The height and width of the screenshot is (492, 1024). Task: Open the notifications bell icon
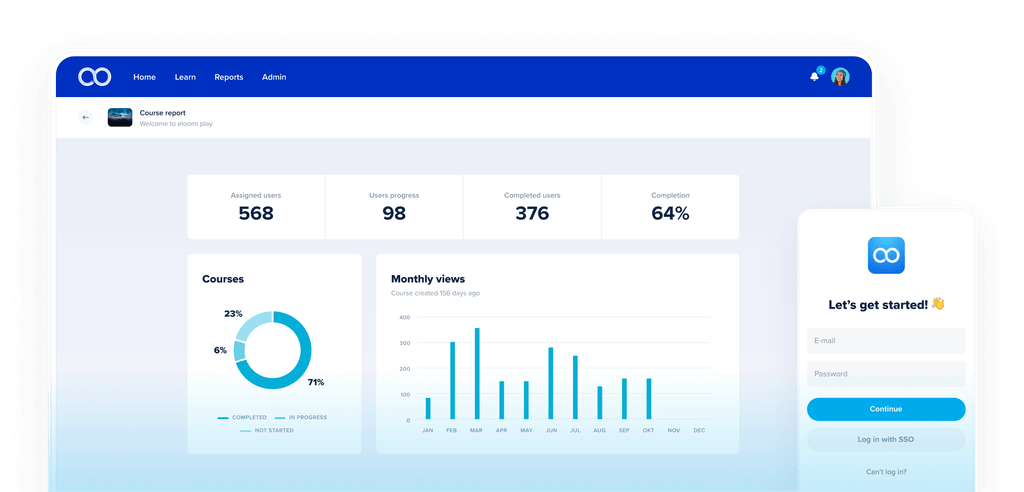click(814, 77)
